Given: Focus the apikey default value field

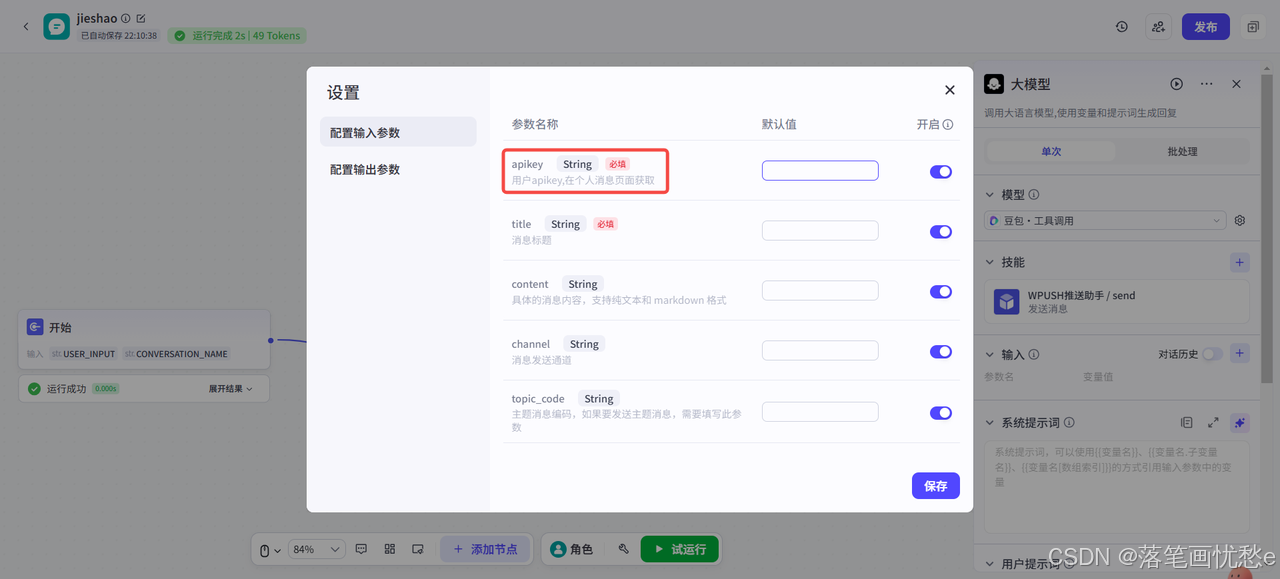Looking at the screenshot, I should 820,171.
